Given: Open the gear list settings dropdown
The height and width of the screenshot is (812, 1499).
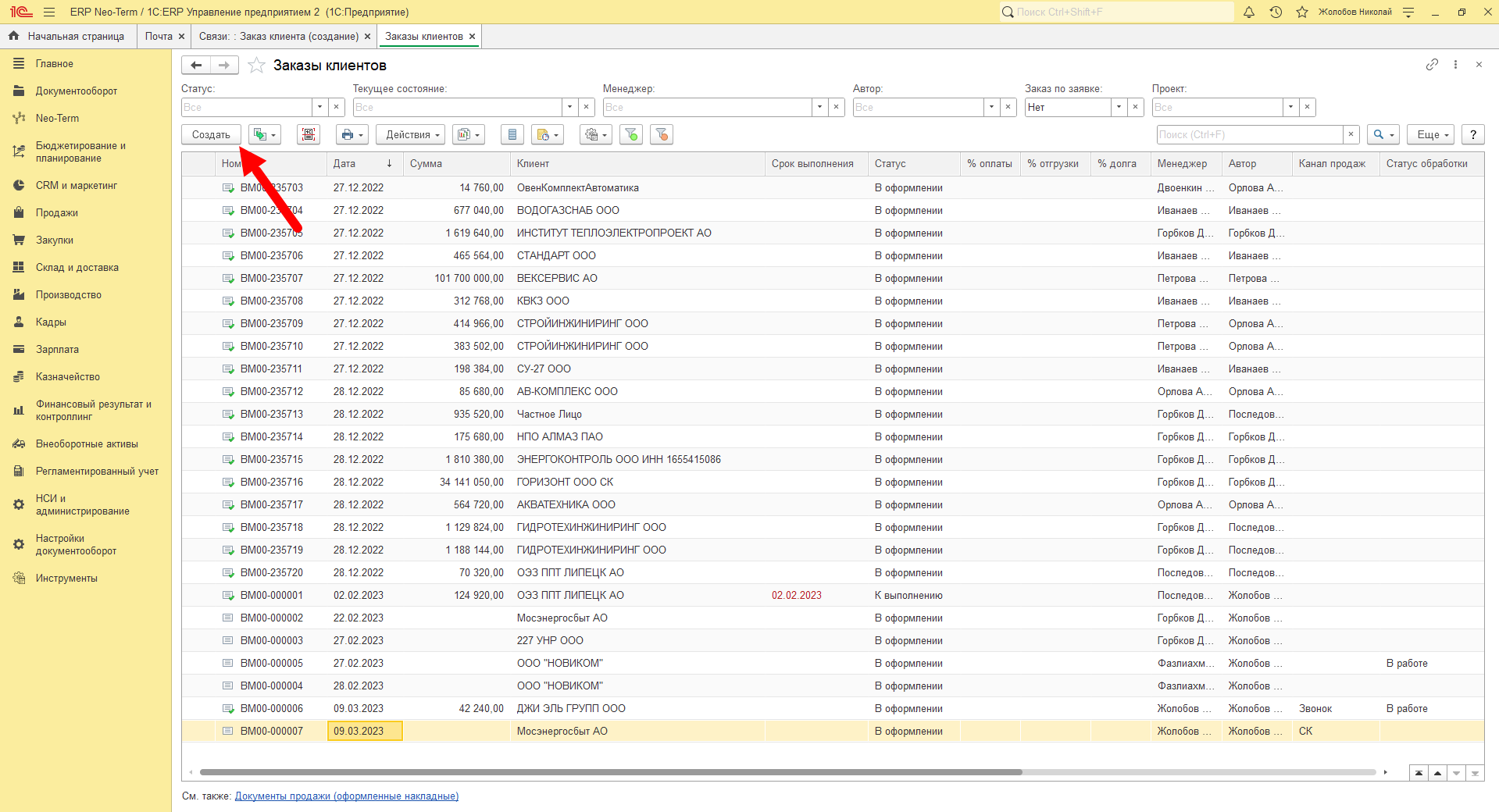Looking at the screenshot, I should pos(596,134).
